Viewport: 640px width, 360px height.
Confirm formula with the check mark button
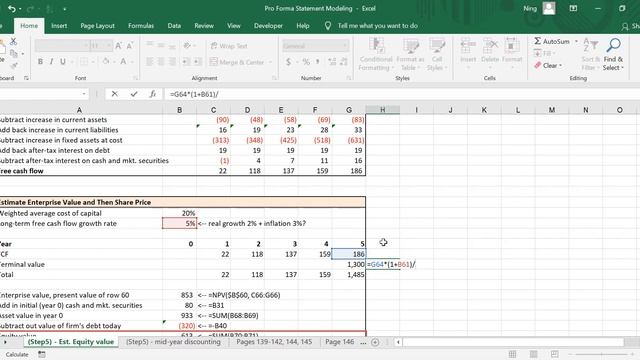pos(134,94)
